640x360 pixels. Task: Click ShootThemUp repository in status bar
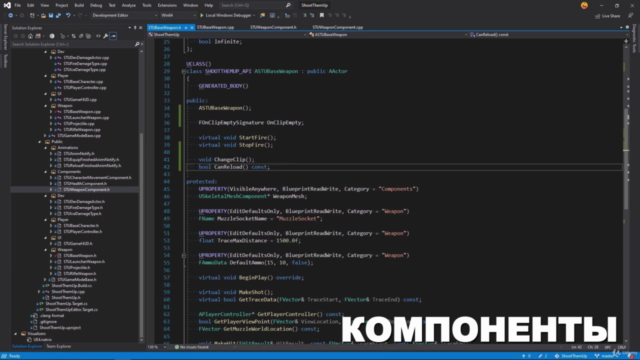(x=570, y=356)
